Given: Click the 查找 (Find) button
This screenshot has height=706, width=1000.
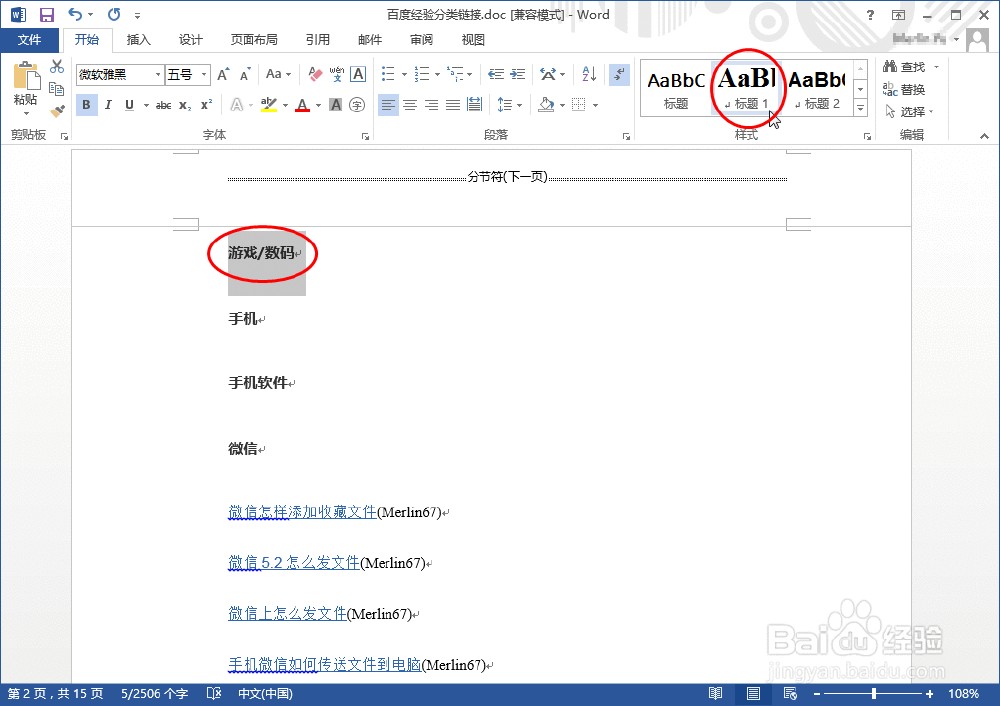Looking at the screenshot, I should pos(911,66).
